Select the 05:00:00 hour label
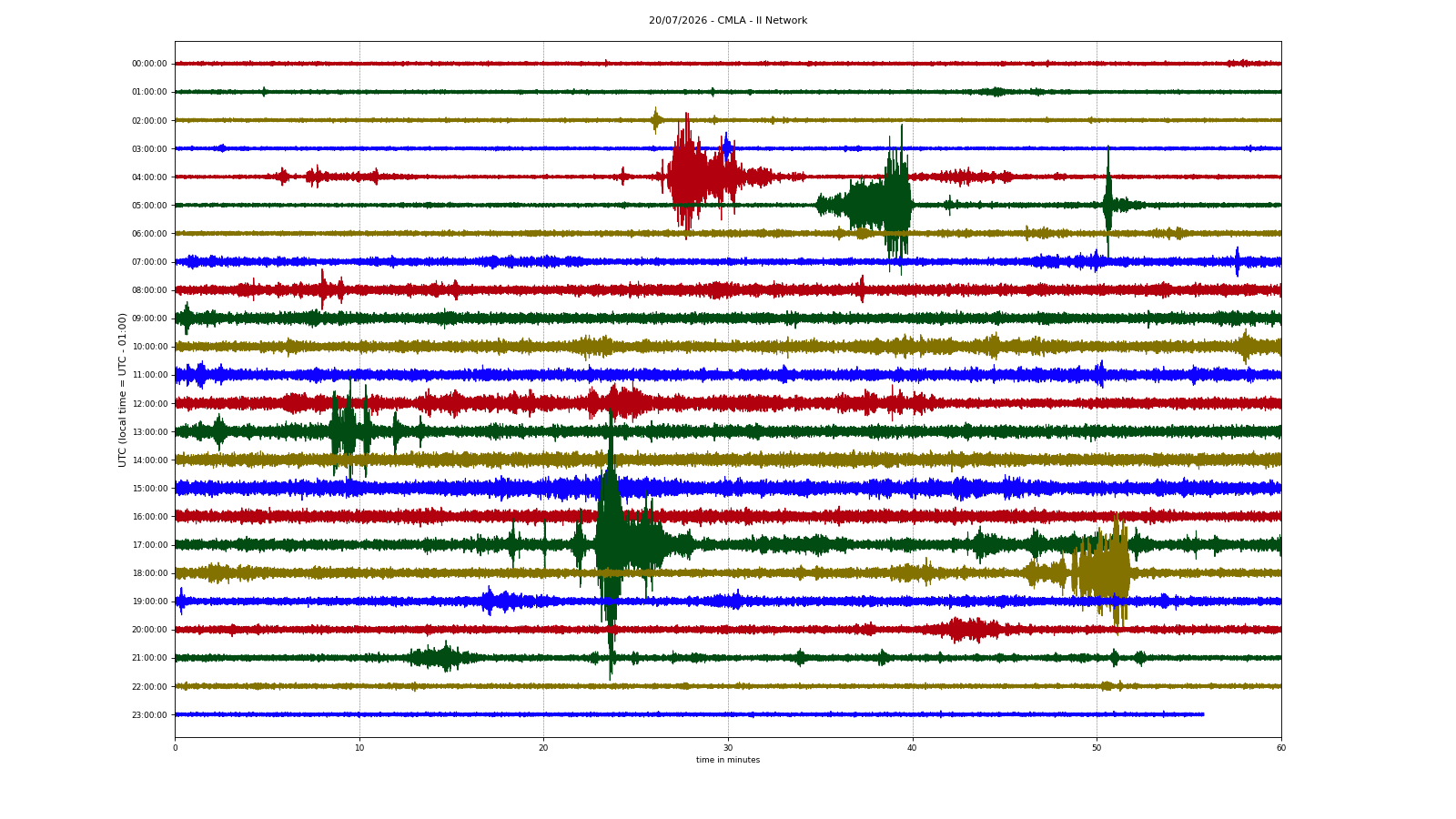The height and width of the screenshot is (819, 1456). (x=149, y=205)
